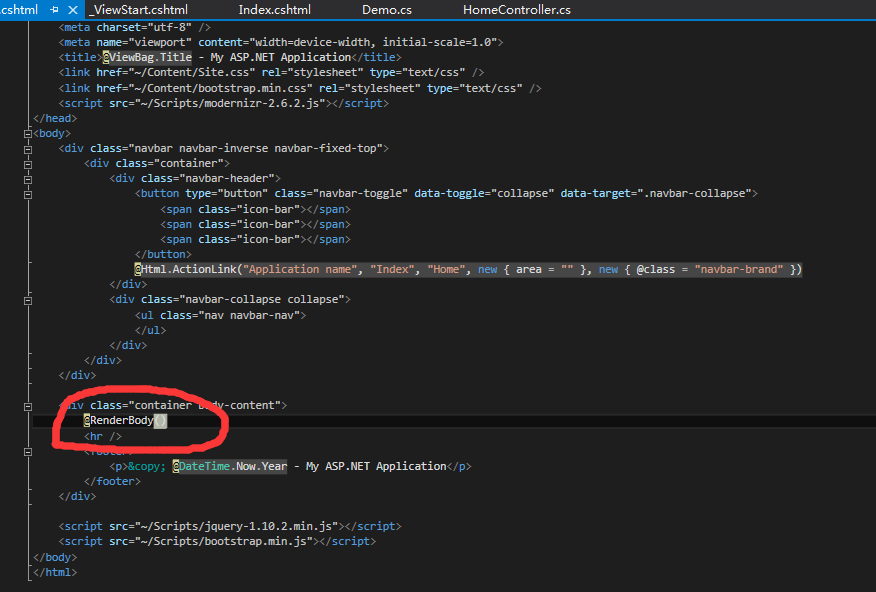
Task: Click the closing </html> tag
Action: click(x=55, y=572)
